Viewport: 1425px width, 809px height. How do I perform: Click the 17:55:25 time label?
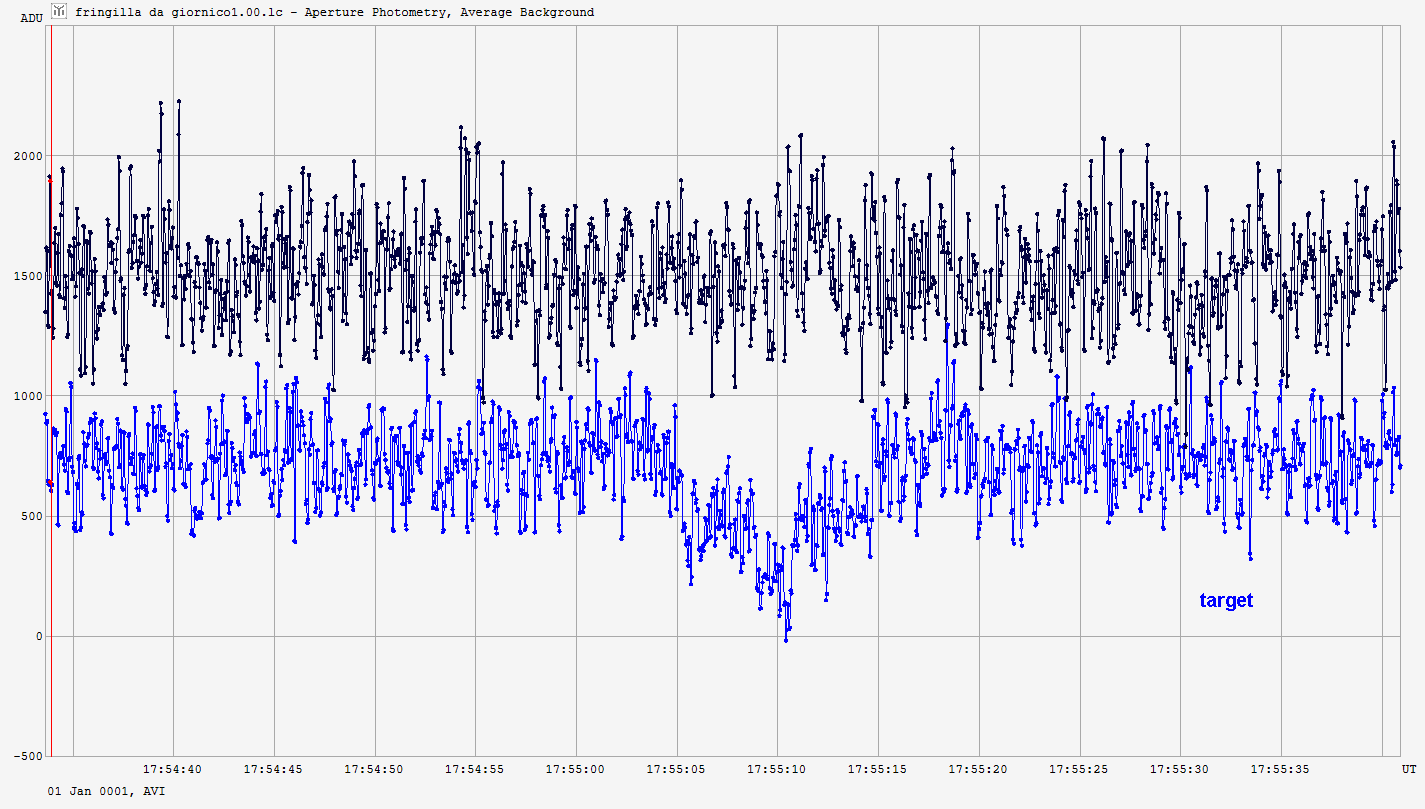point(1080,770)
